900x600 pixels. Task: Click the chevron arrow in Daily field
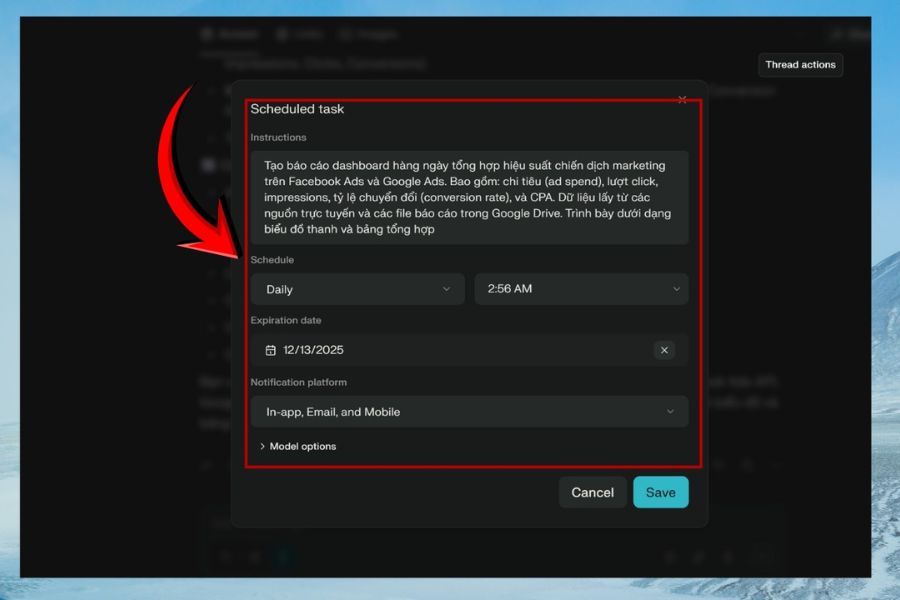pyautogui.click(x=446, y=289)
